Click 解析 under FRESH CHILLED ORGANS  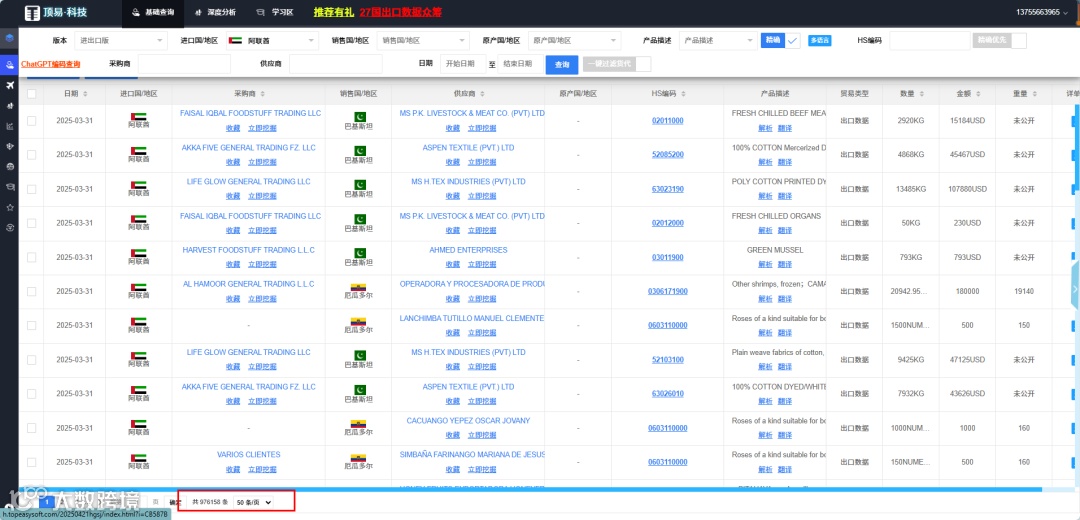click(x=765, y=230)
